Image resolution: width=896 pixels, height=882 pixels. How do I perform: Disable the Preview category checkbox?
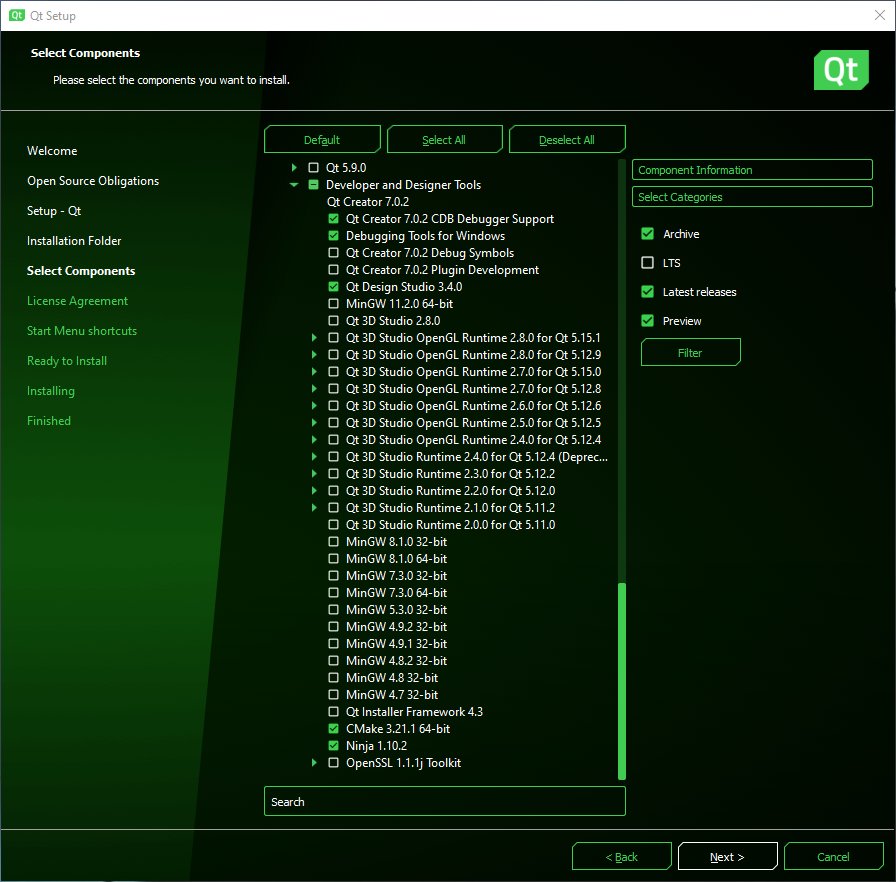pos(647,321)
